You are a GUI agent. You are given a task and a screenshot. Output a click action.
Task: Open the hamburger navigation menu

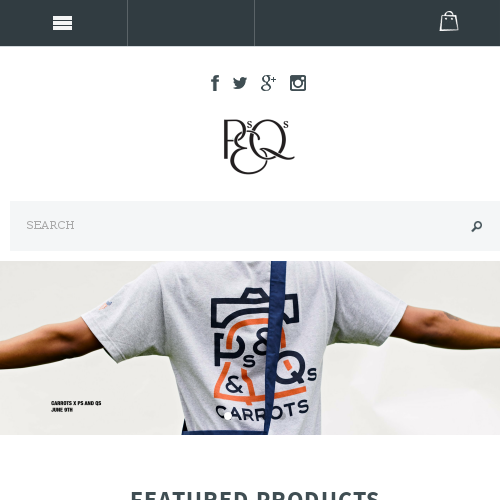pyautogui.click(x=62, y=23)
